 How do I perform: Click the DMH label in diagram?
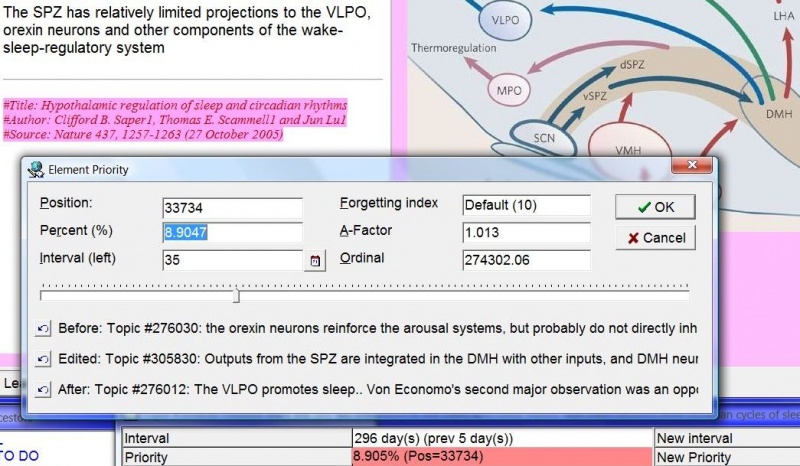coord(779,114)
